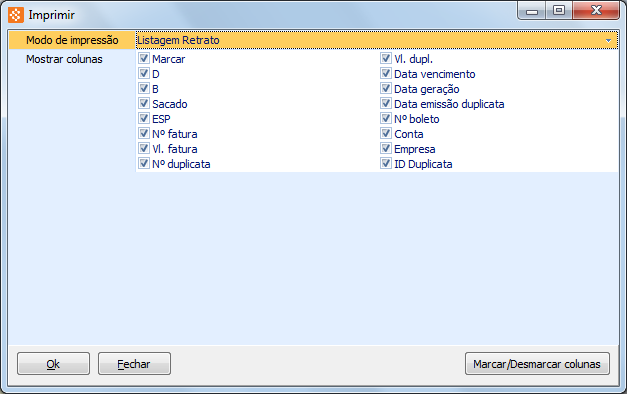The image size is (627, 394).
Task: Toggle Data vencimento checkbox
Action: point(385,74)
